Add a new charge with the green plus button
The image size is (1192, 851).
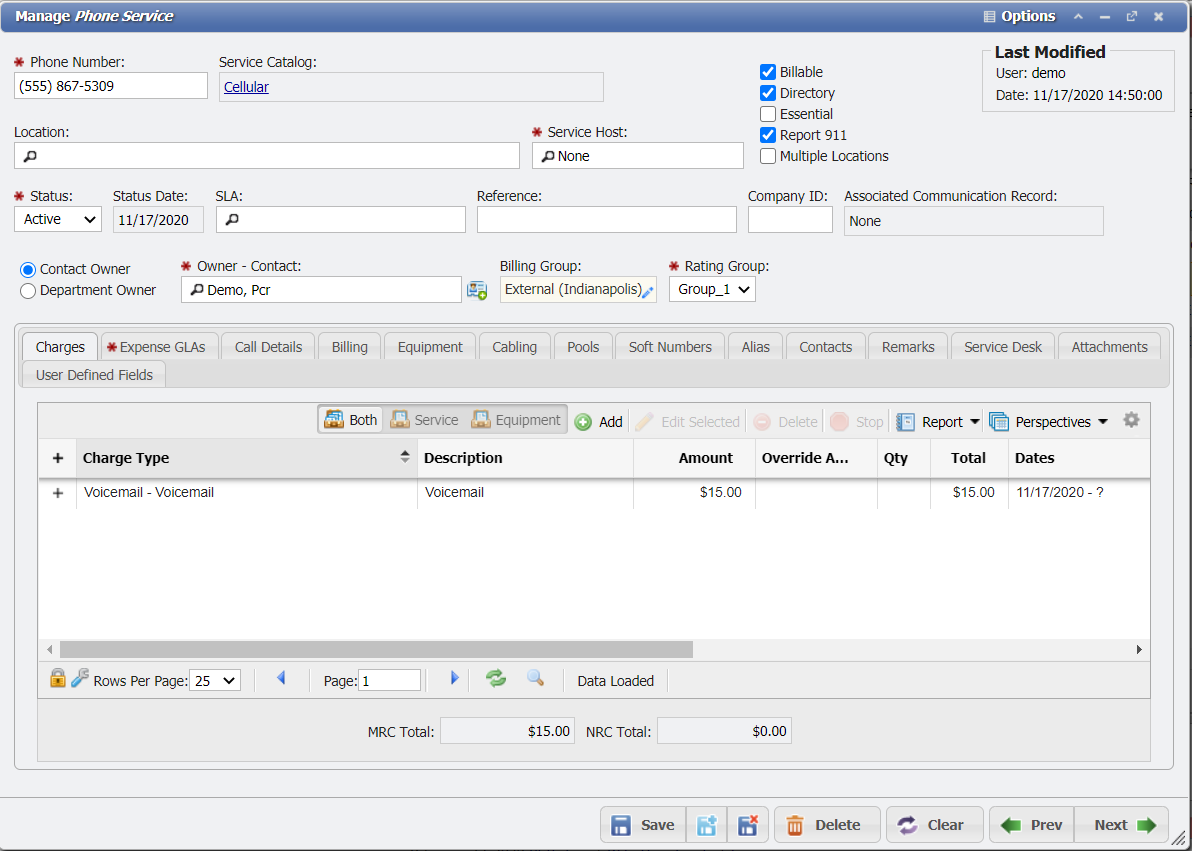[x=598, y=421]
